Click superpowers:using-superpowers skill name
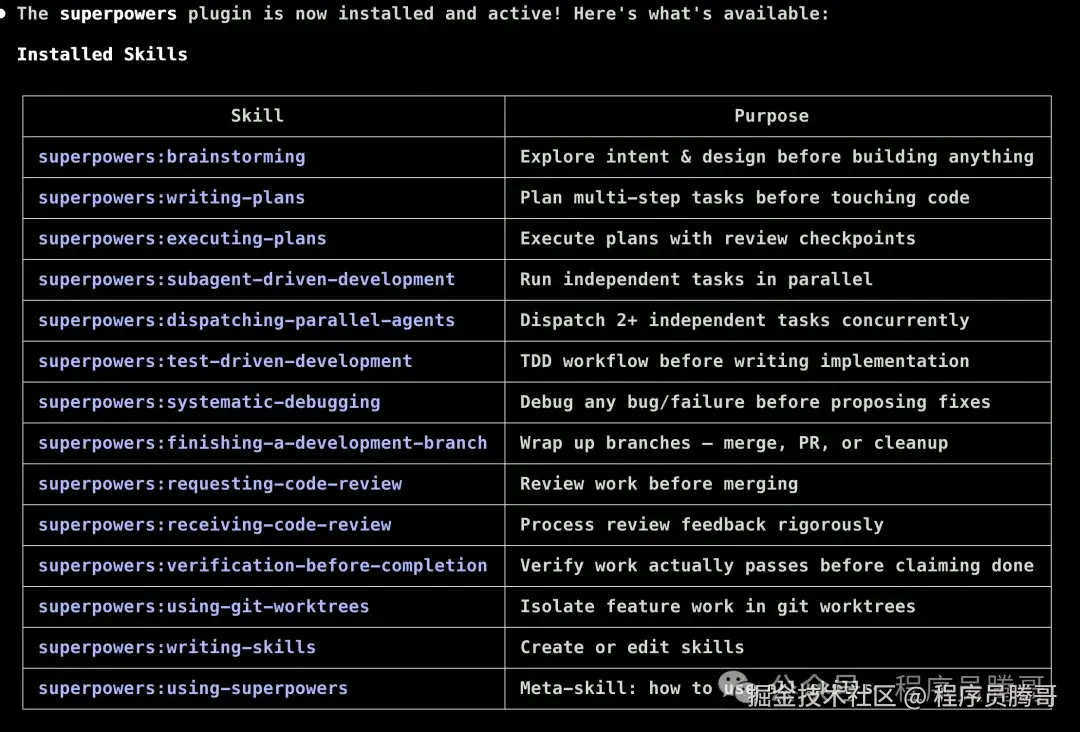 pos(193,689)
